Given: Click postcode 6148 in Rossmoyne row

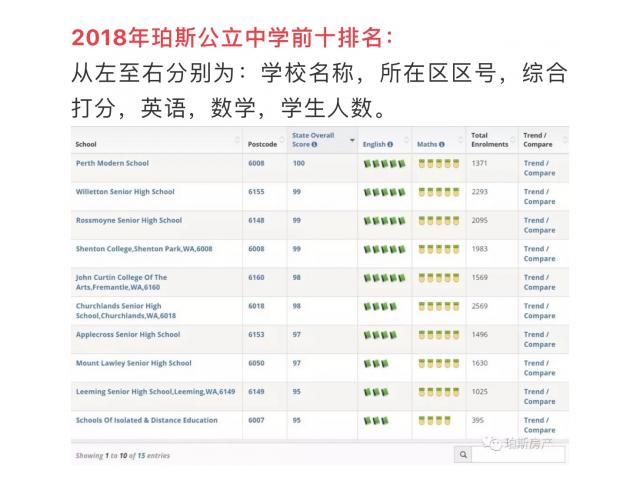Looking at the screenshot, I should click(256, 220).
